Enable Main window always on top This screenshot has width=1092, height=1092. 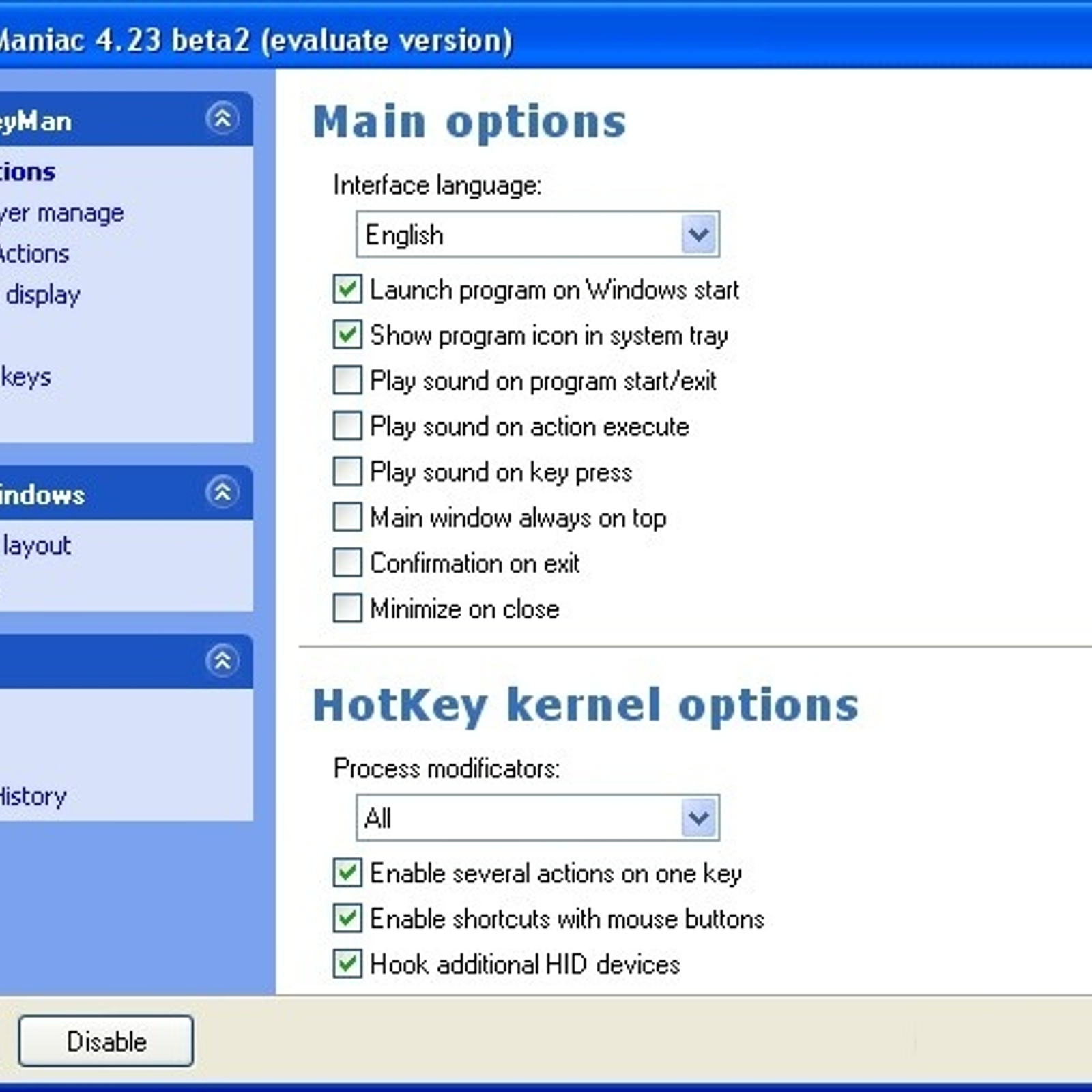(347, 517)
